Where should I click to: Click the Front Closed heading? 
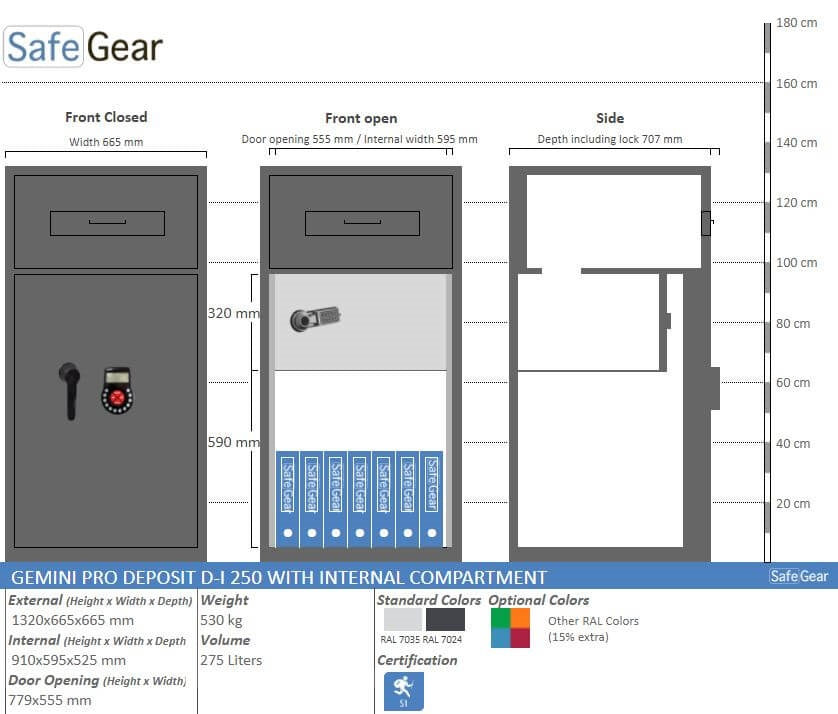(106, 117)
